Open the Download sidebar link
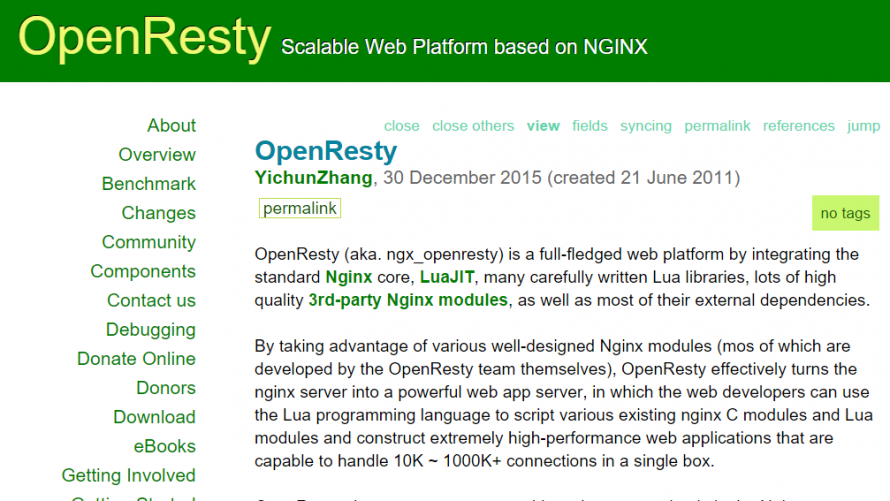Screen dimensions: 890x501 click(x=154, y=417)
